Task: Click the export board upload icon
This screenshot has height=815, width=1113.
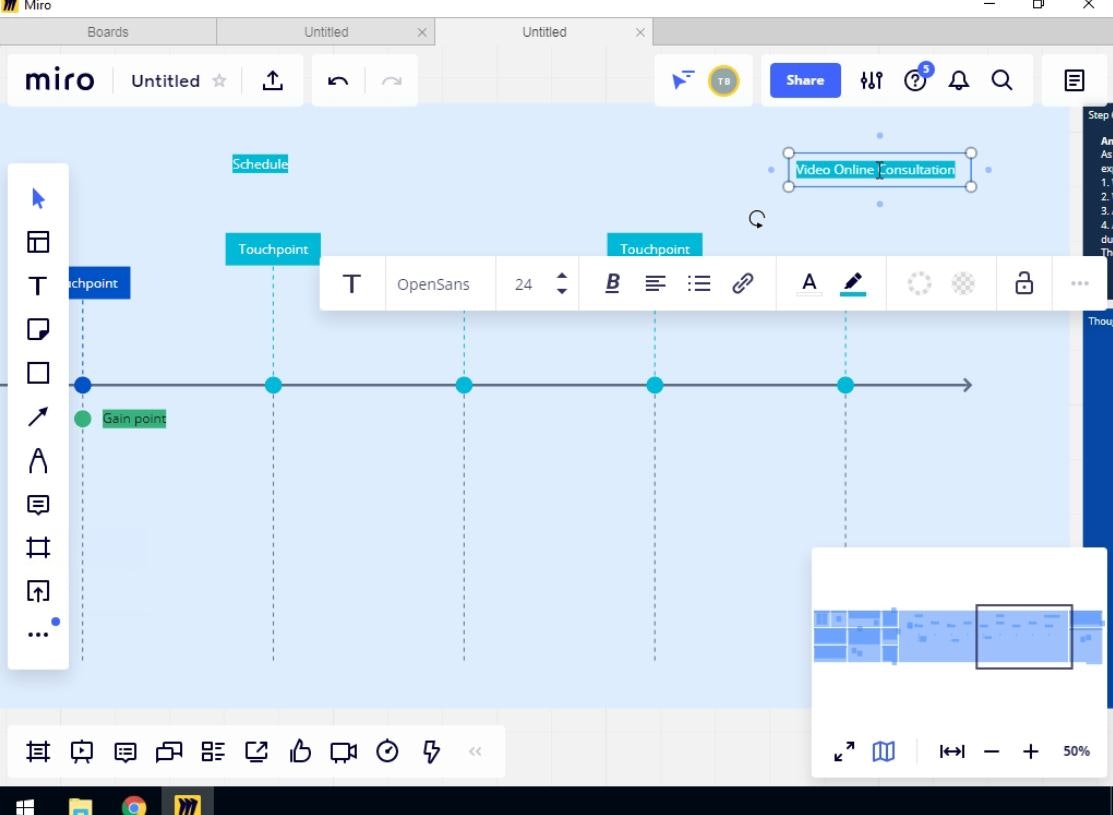Action: [x=273, y=80]
